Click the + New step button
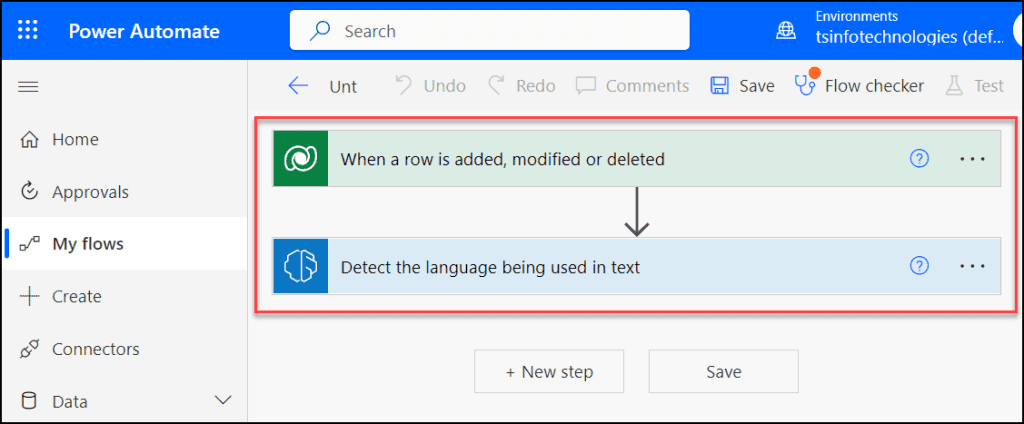This screenshot has height=424, width=1024. [549, 372]
